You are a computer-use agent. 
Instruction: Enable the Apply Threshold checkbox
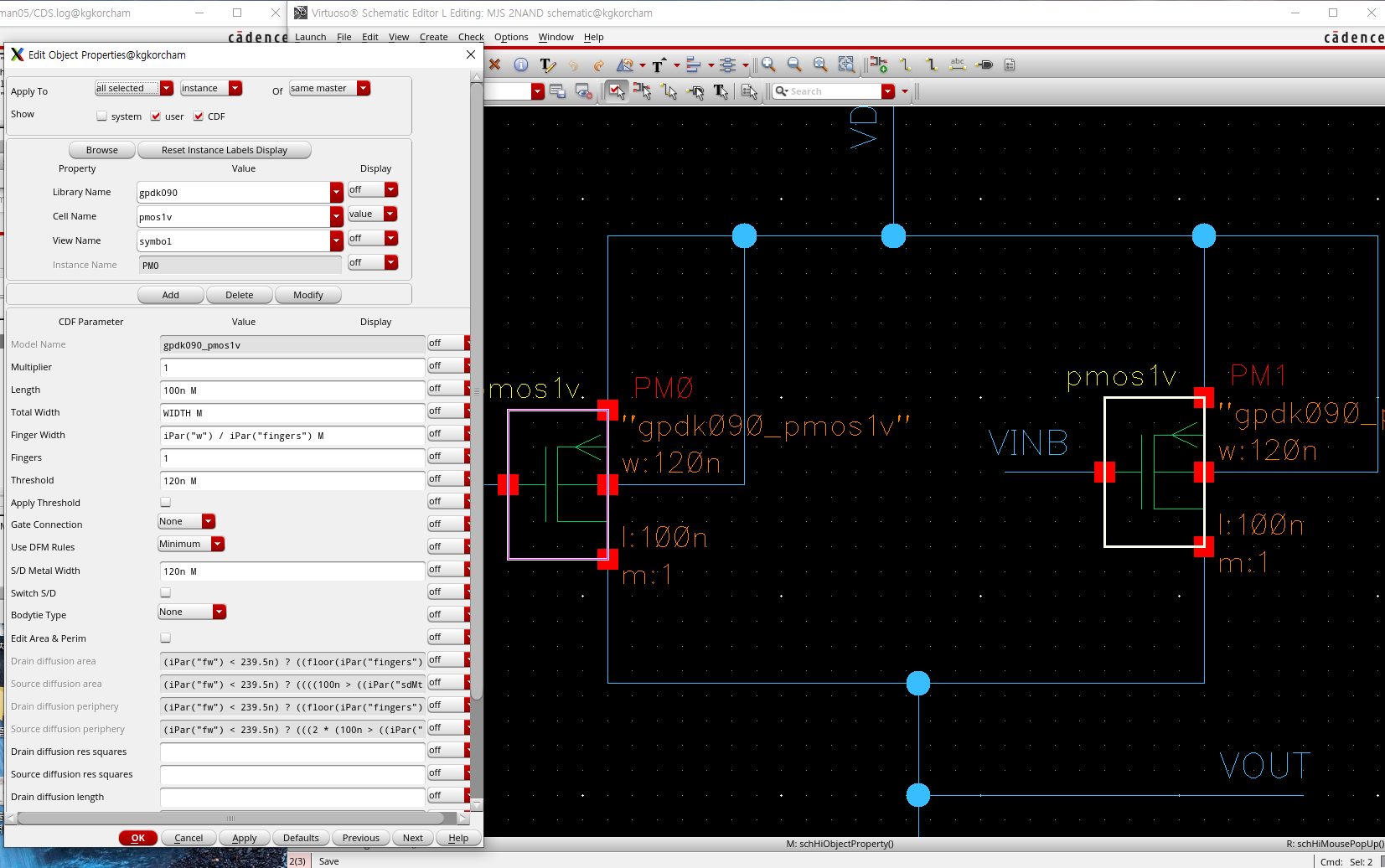click(165, 503)
